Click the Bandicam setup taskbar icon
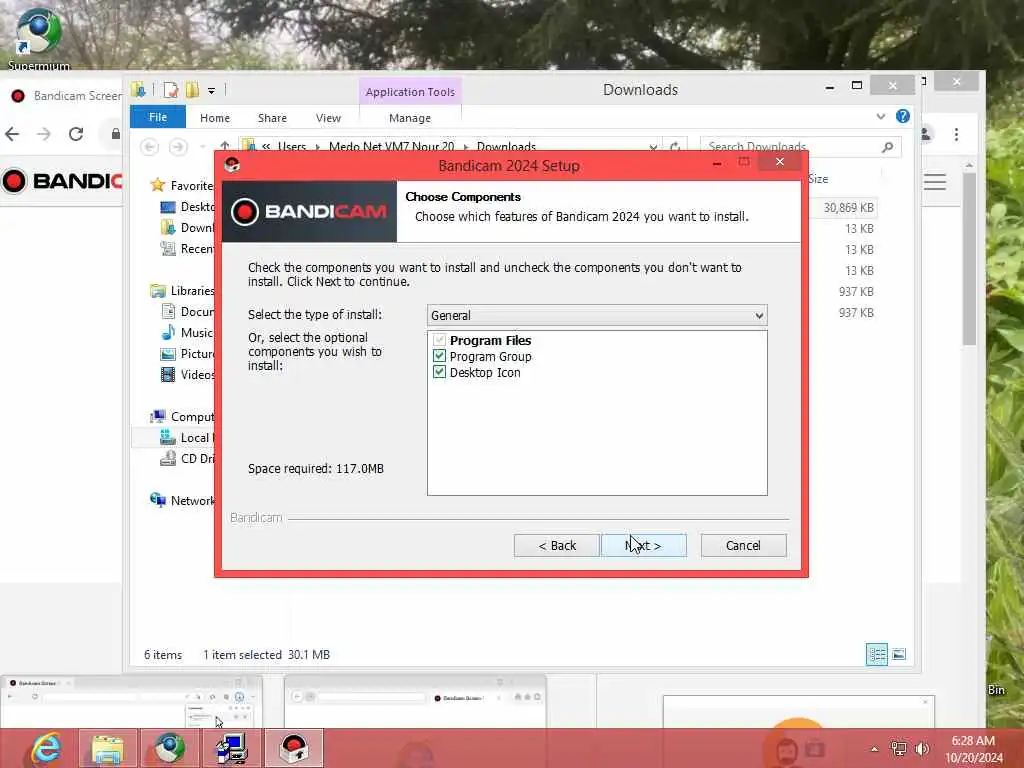 point(293,748)
